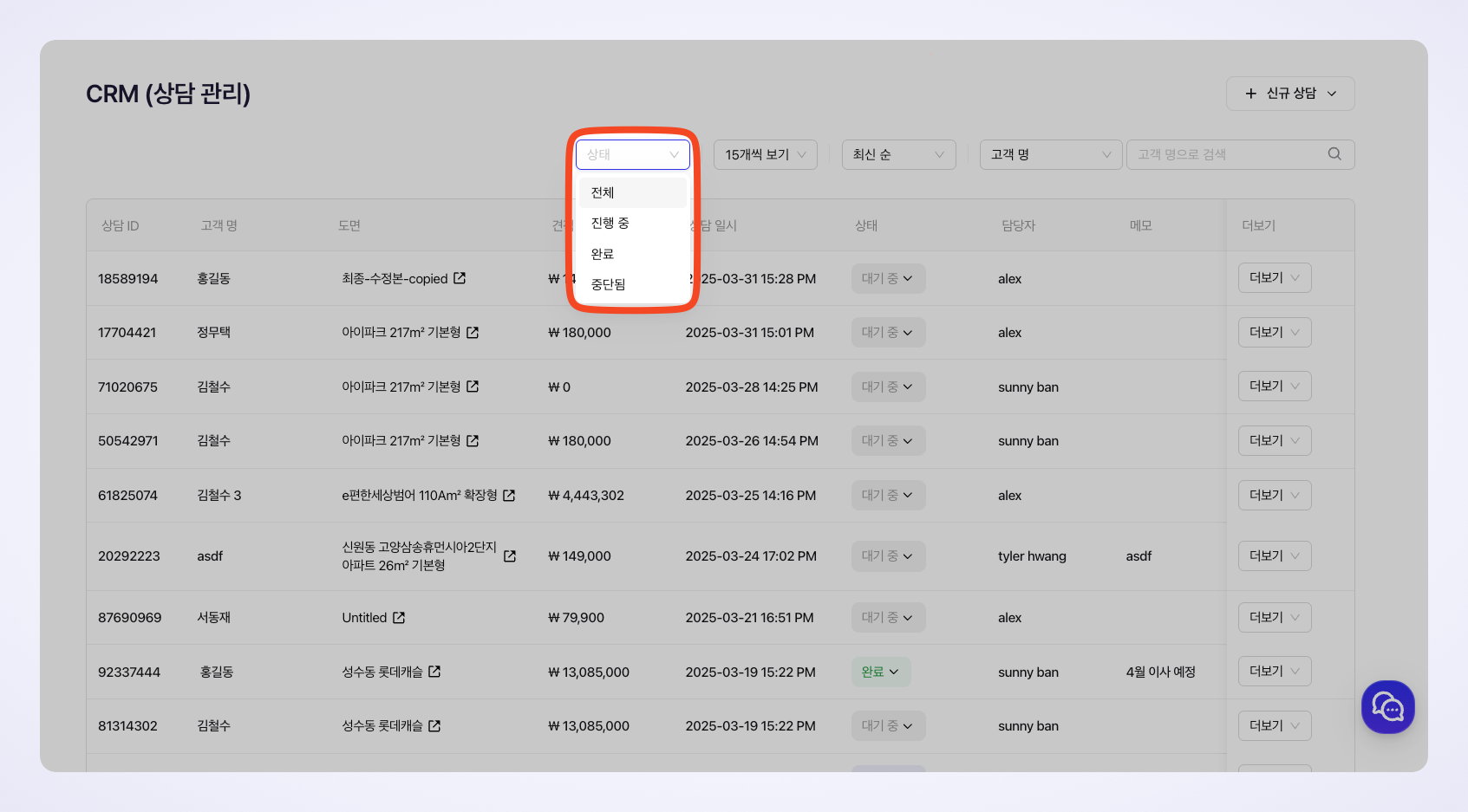The width and height of the screenshot is (1468, 812).
Task: Choose 중단됨 from status menu
Action: pyautogui.click(x=633, y=284)
